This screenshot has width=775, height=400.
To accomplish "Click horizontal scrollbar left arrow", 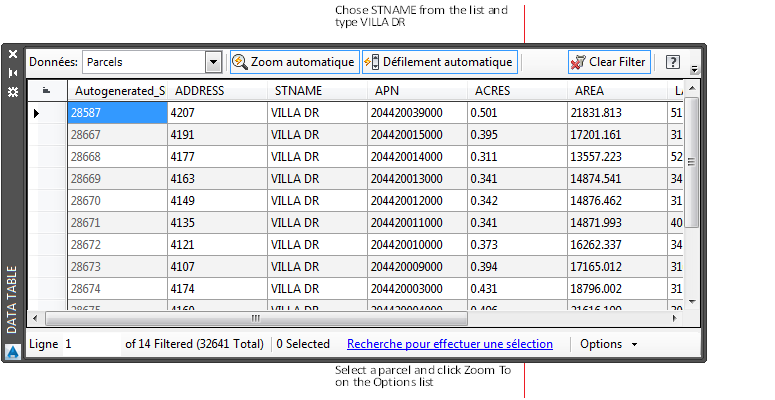I will [36, 318].
